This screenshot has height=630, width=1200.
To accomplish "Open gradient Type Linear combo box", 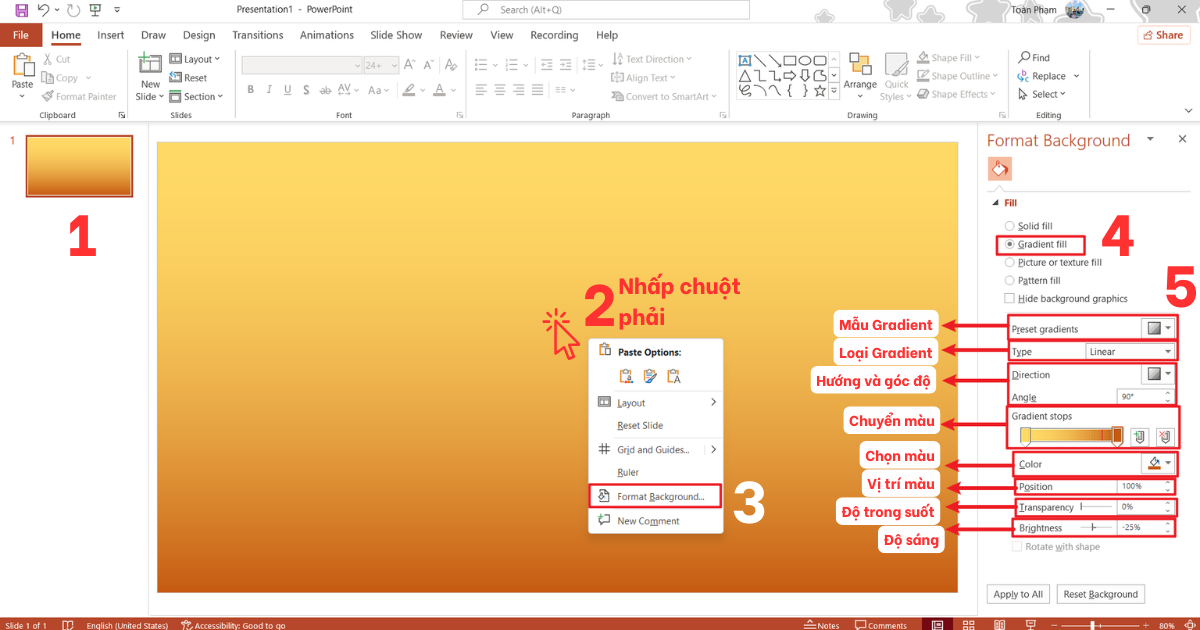I will coord(1130,352).
